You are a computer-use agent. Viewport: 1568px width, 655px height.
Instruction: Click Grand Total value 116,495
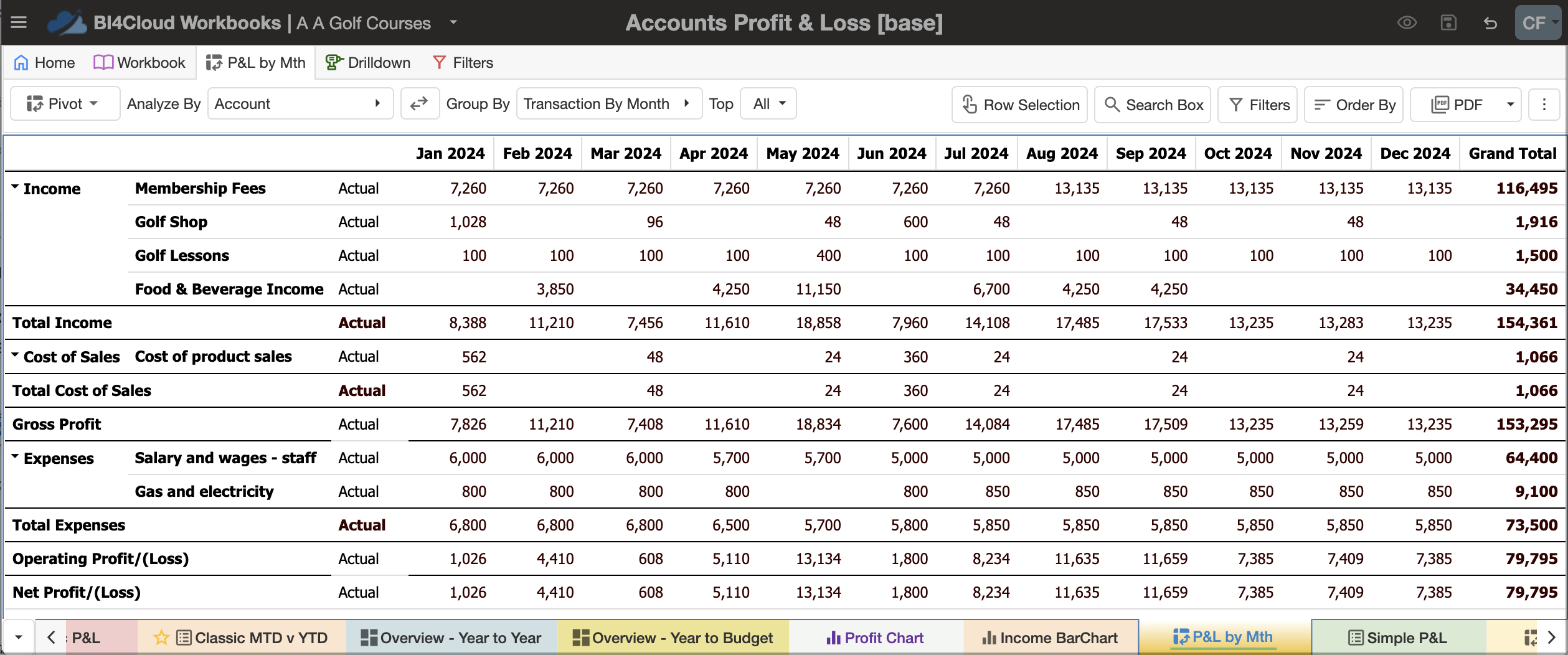pyautogui.click(x=1526, y=189)
